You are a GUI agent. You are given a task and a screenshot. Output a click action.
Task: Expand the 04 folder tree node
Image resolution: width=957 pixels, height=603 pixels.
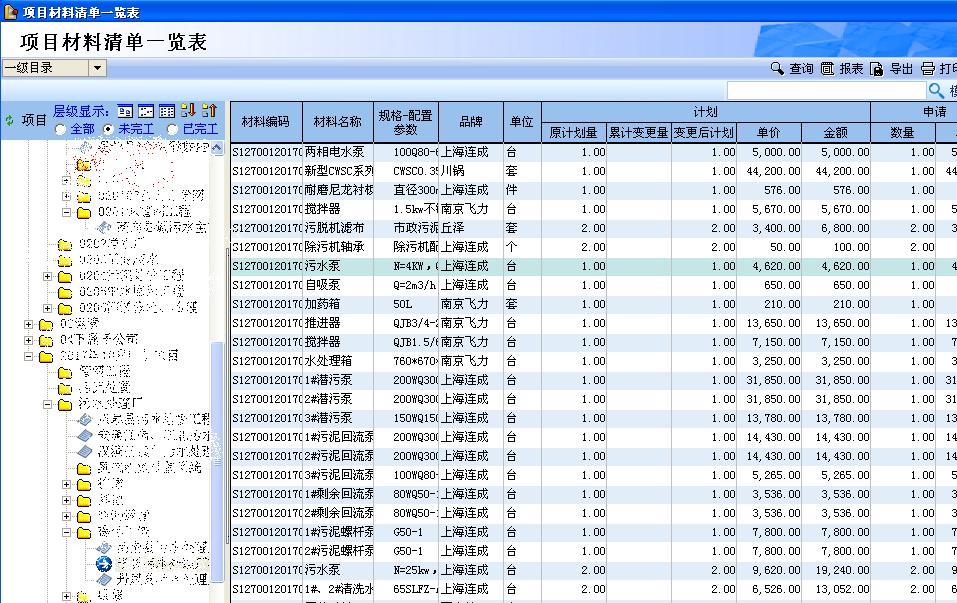29,340
